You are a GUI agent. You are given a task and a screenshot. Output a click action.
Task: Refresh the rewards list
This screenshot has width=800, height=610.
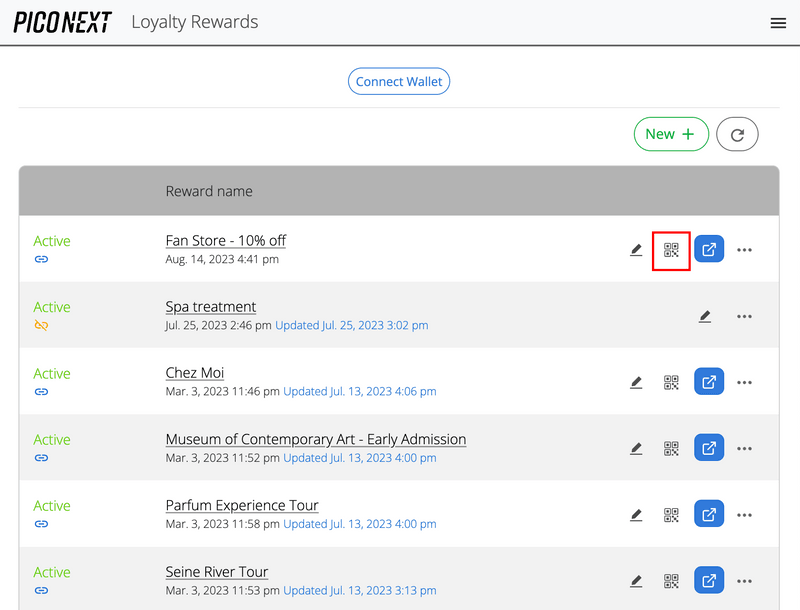click(x=737, y=134)
